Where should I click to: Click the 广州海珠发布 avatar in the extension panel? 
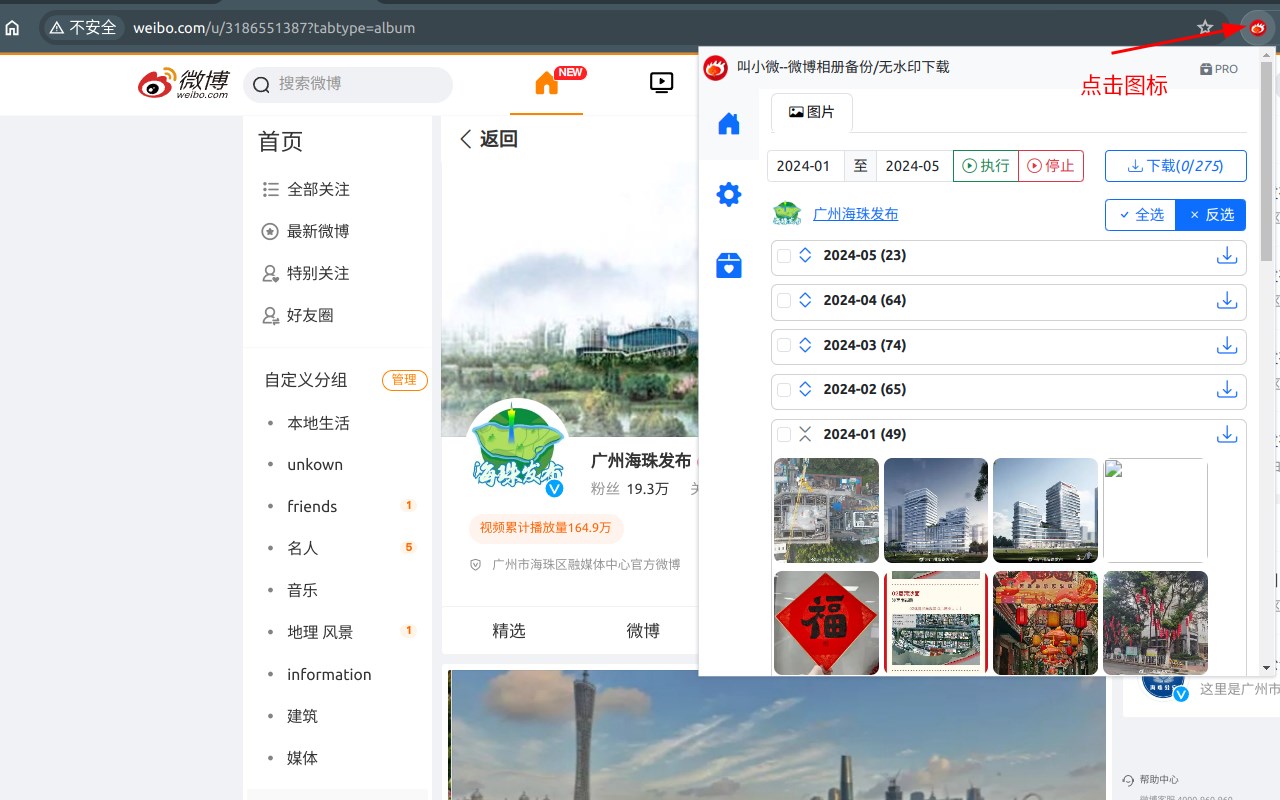[788, 214]
